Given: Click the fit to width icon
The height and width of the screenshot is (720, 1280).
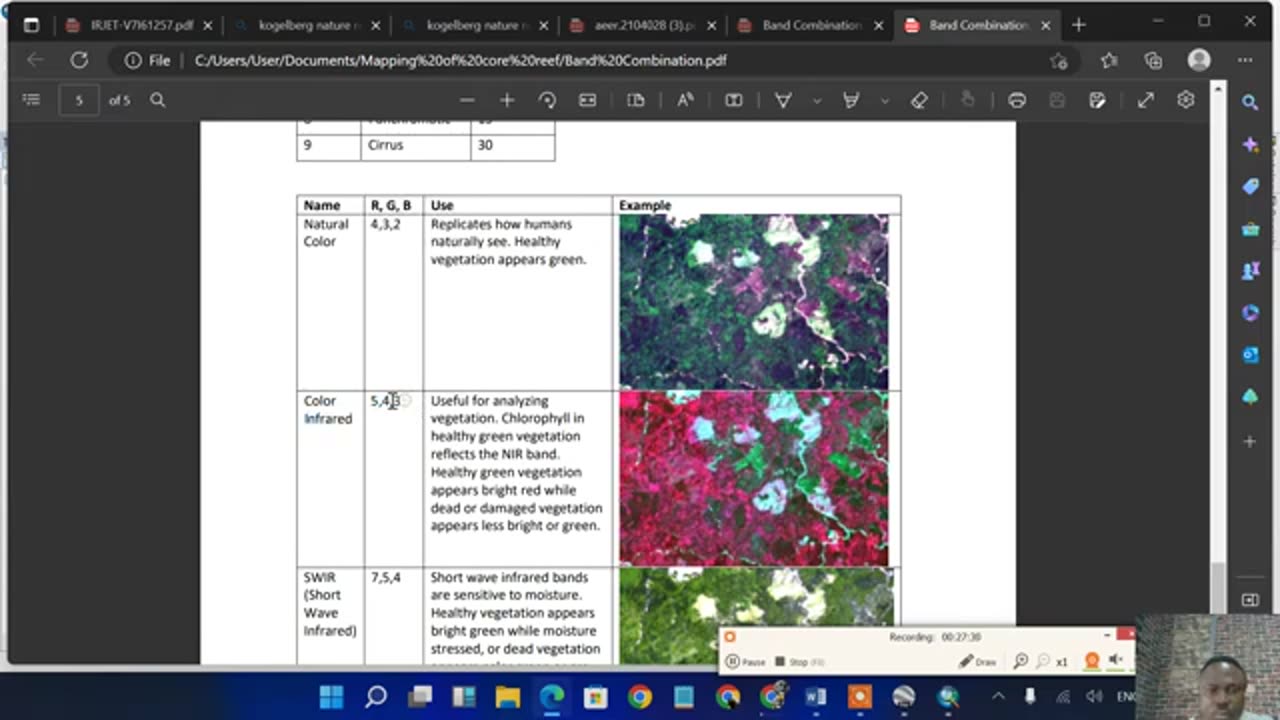Looking at the screenshot, I should 587,100.
